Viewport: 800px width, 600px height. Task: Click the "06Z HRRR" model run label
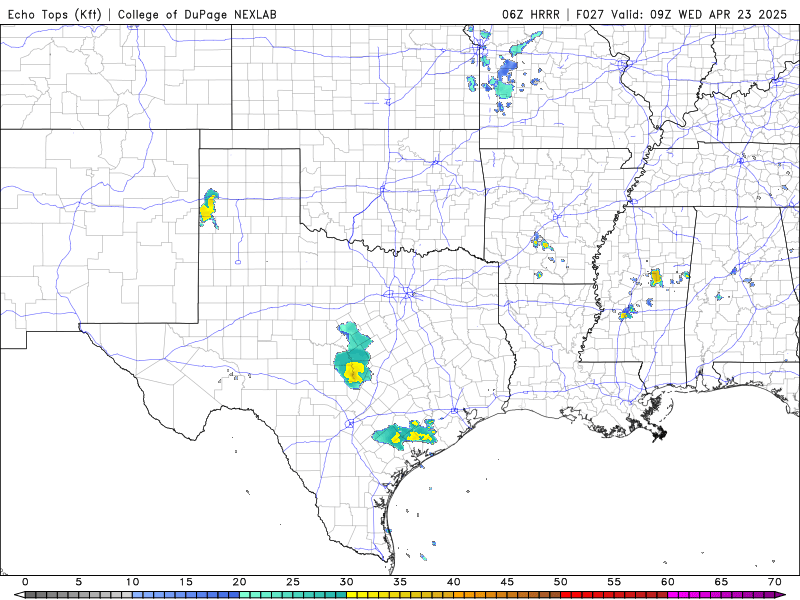[x=531, y=14]
